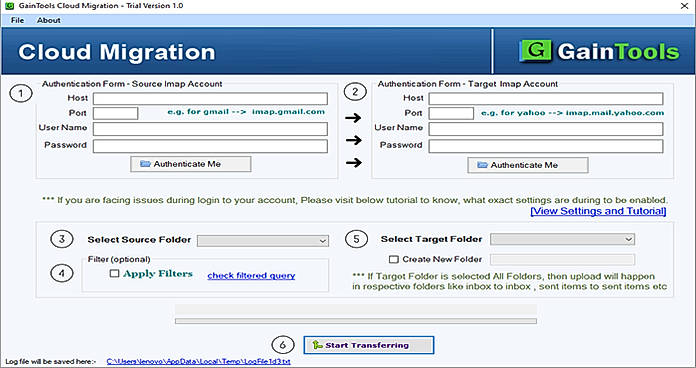Tick the Create New Folder checkbox

click(x=394, y=259)
